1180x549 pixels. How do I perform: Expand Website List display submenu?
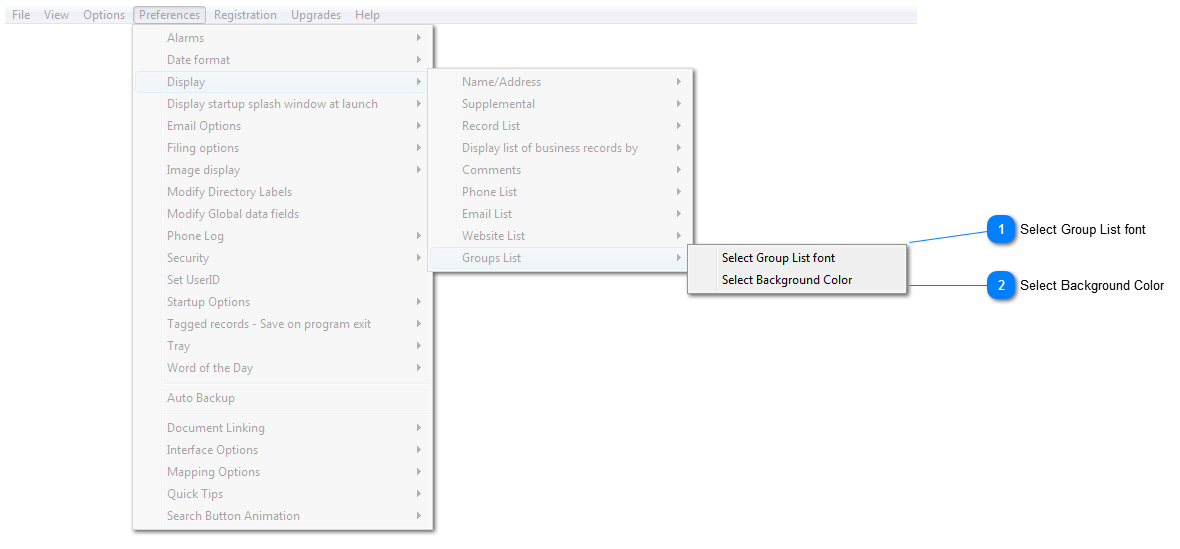(561, 236)
